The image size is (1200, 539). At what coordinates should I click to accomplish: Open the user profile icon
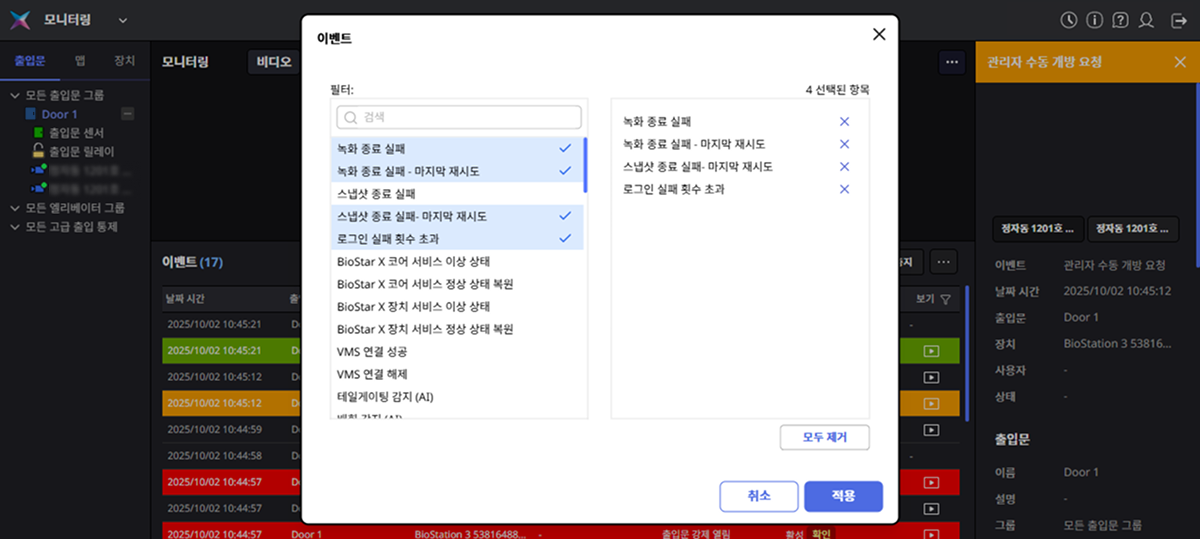point(1147,20)
